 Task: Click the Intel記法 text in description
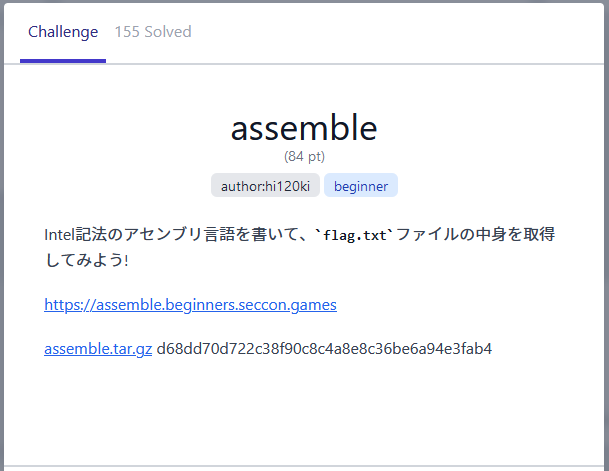78,235
